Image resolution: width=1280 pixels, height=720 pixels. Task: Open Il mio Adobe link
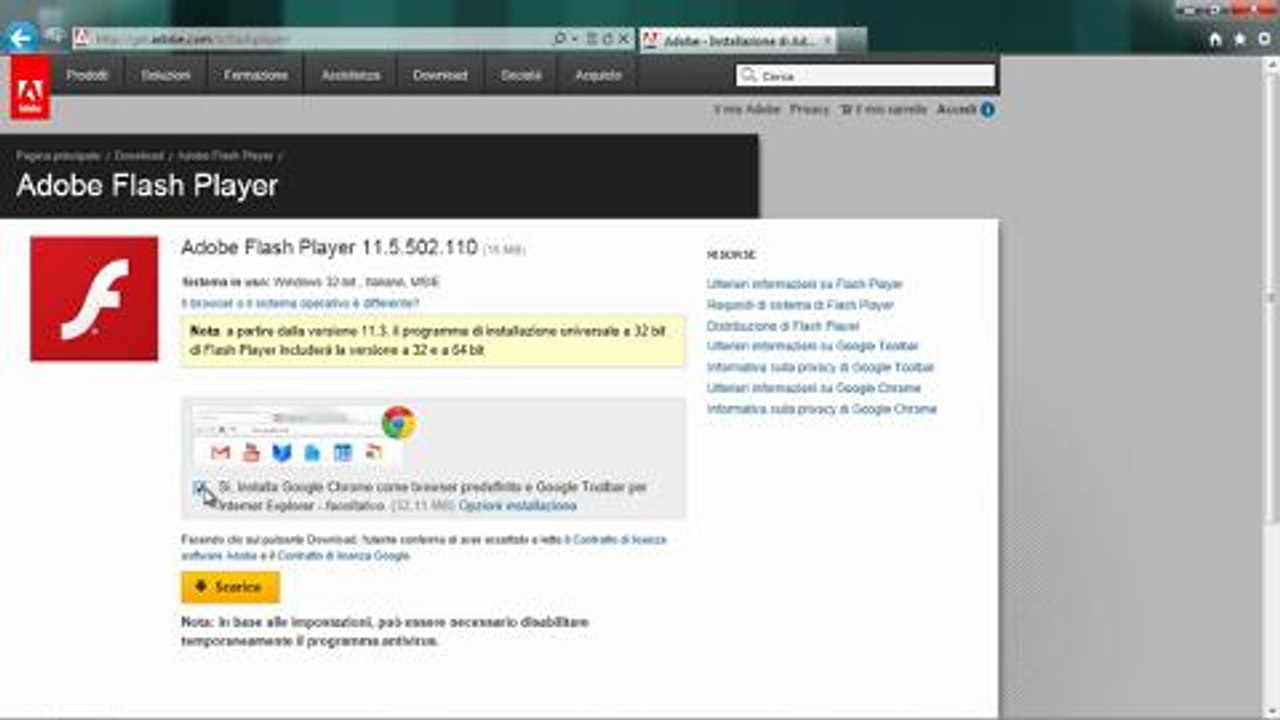(x=747, y=109)
